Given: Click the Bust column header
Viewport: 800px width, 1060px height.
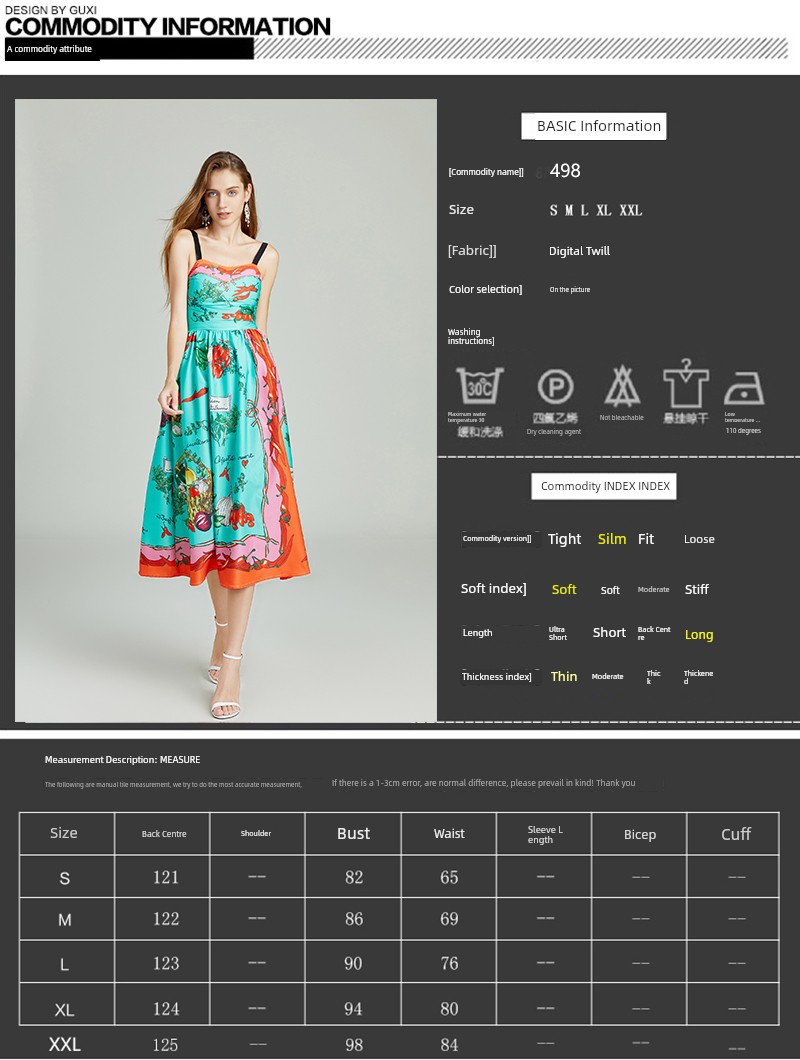Looking at the screenshot, I should point(353,834).
